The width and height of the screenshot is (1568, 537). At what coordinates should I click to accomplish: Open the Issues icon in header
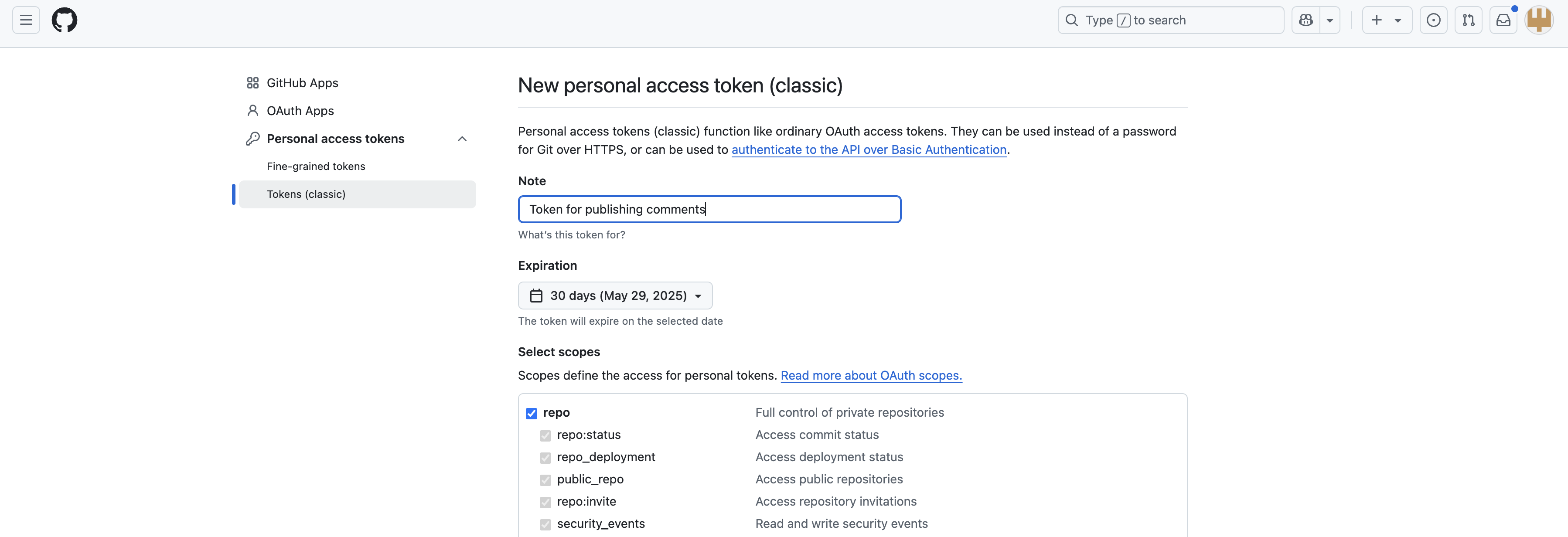1433,20
